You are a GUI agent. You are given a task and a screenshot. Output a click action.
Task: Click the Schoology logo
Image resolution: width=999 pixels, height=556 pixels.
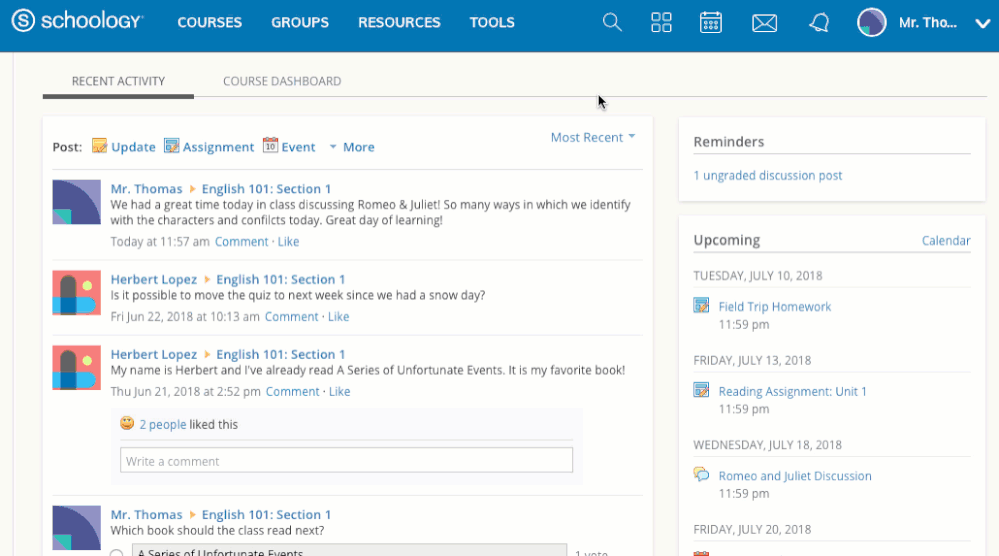77,22
